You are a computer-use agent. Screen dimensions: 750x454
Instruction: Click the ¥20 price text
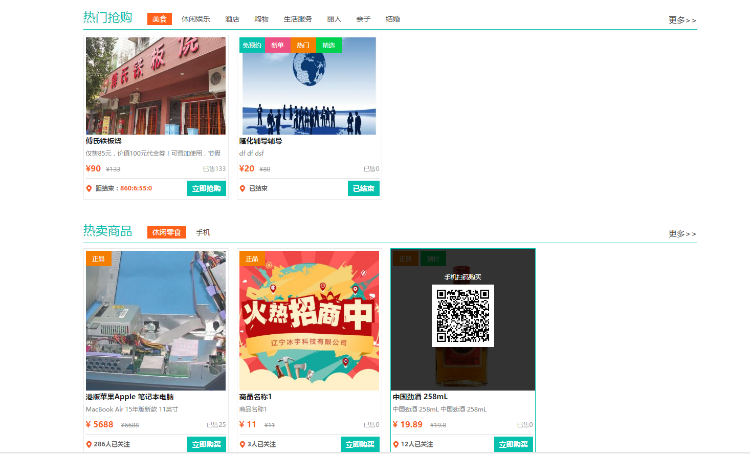tap(247, 168)
